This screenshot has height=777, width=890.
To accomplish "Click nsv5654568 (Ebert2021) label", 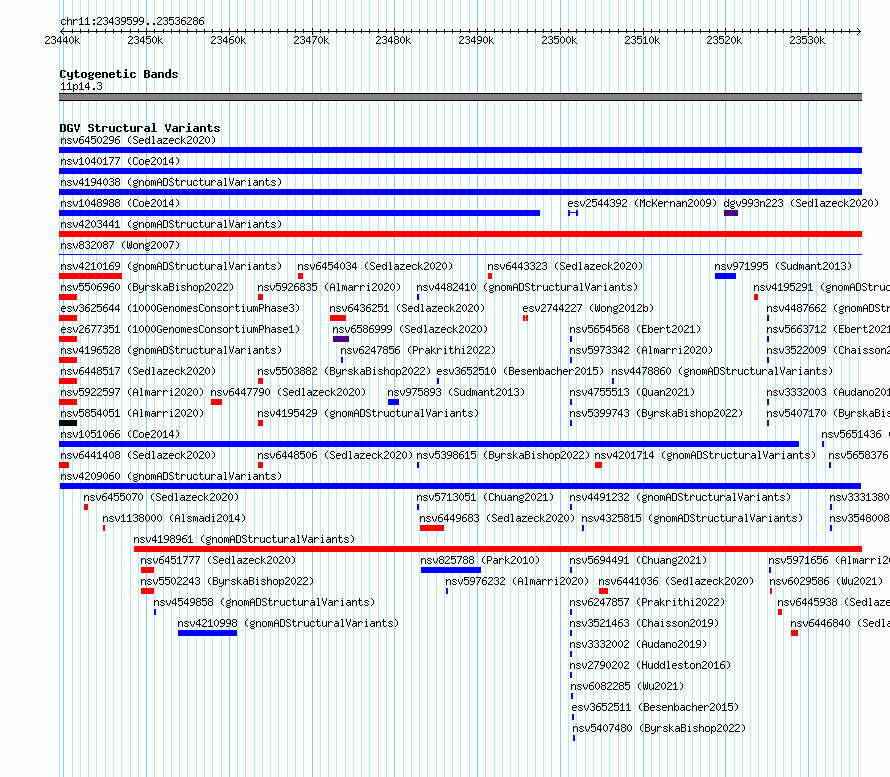I will (x=635, y=329).
